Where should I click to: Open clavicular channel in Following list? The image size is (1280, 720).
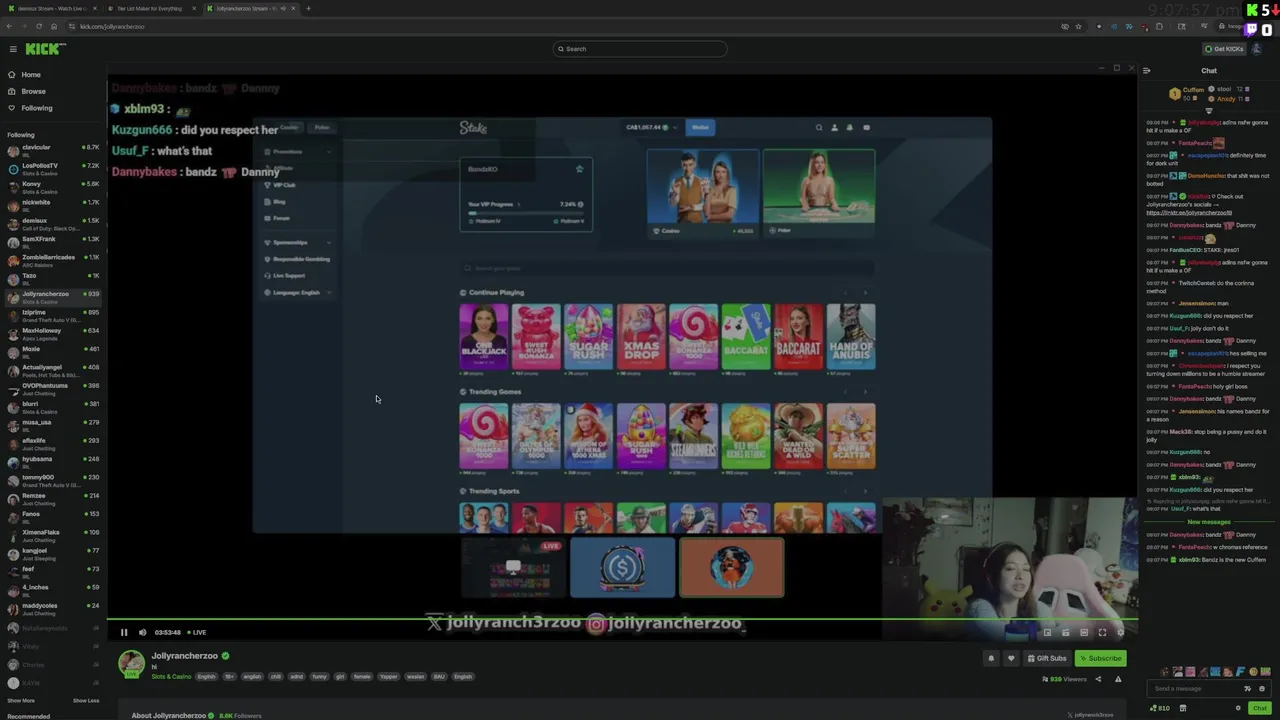click(54, 150)
